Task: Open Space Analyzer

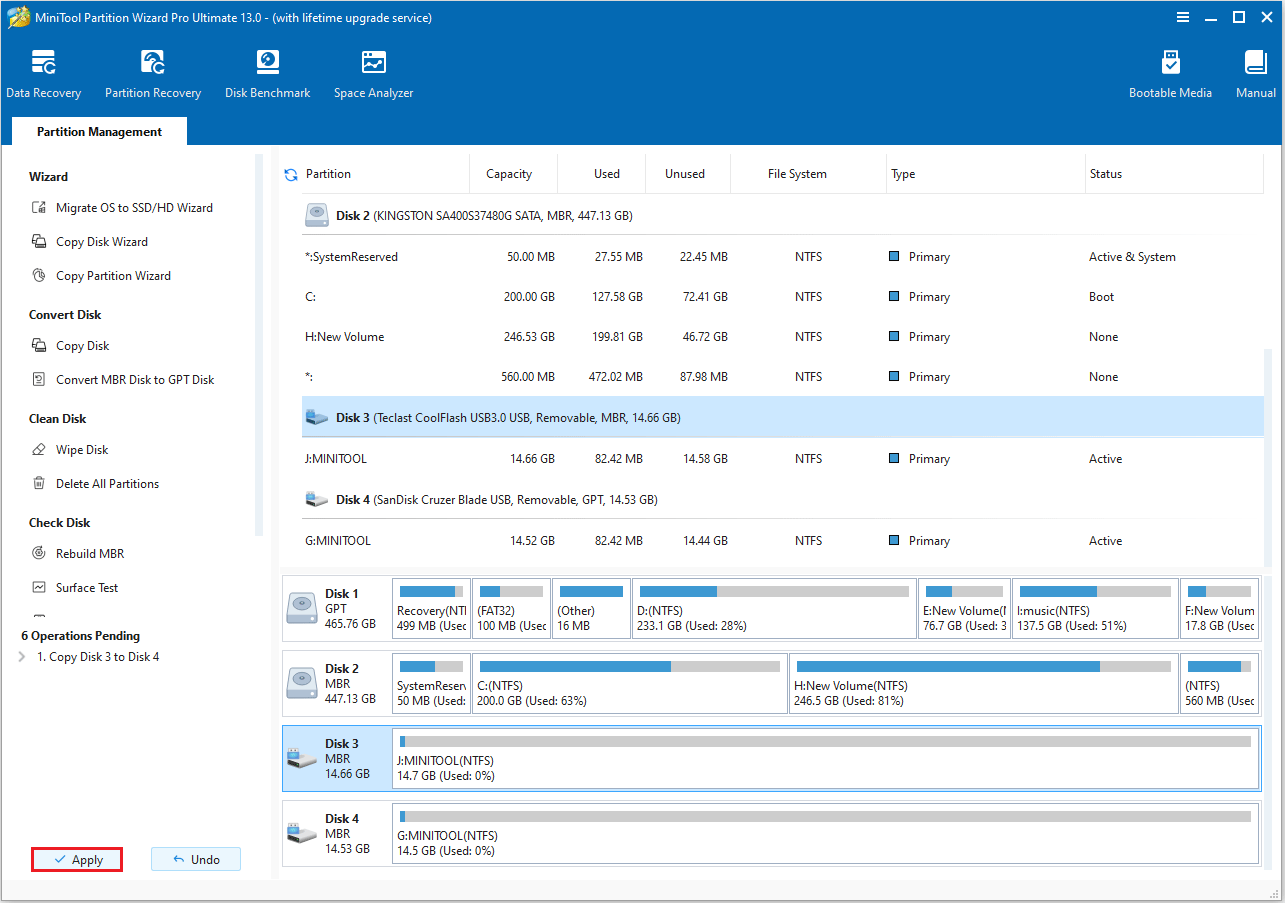Action: pos(373,72)
